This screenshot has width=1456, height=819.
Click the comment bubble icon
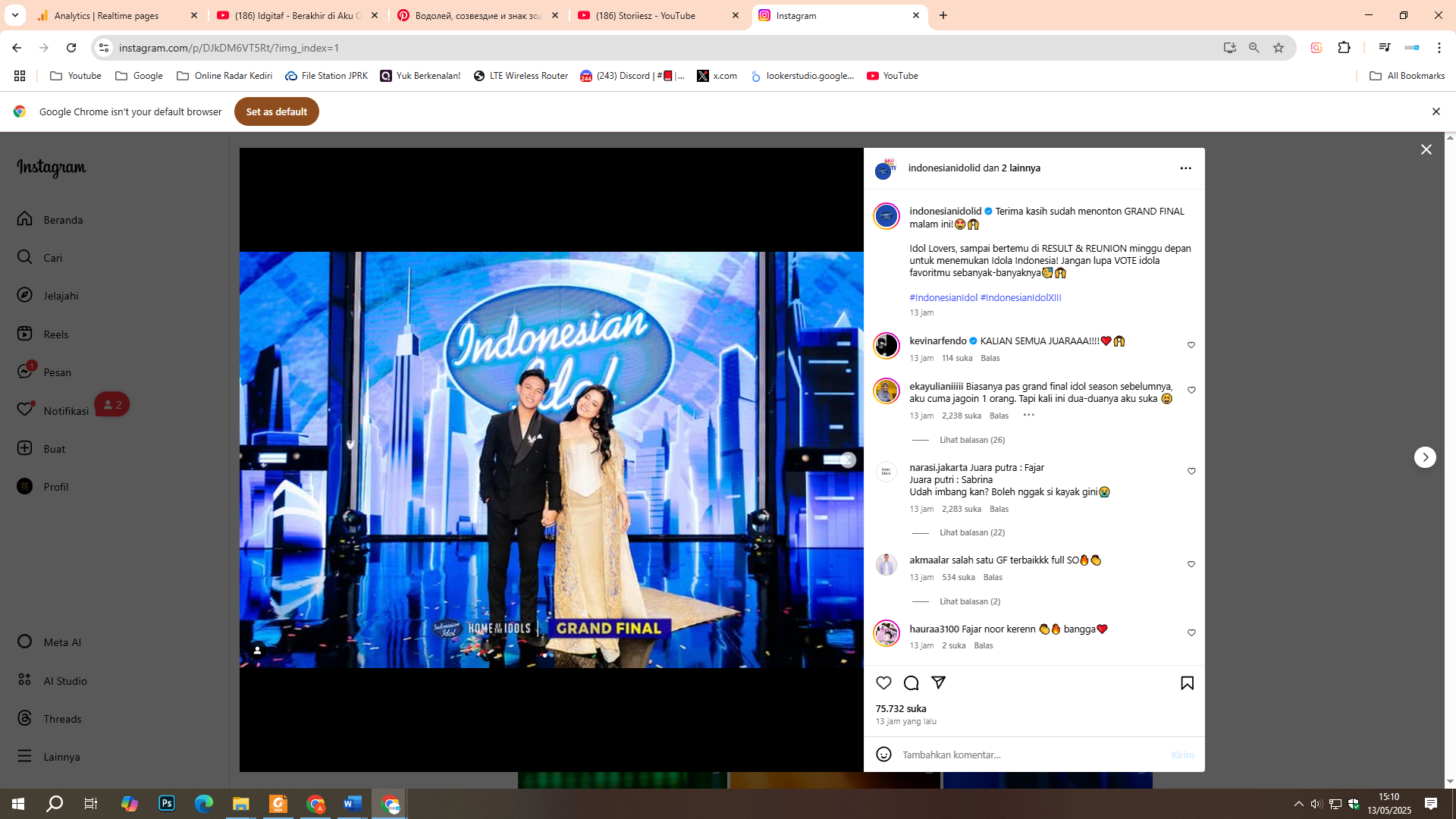911,683
